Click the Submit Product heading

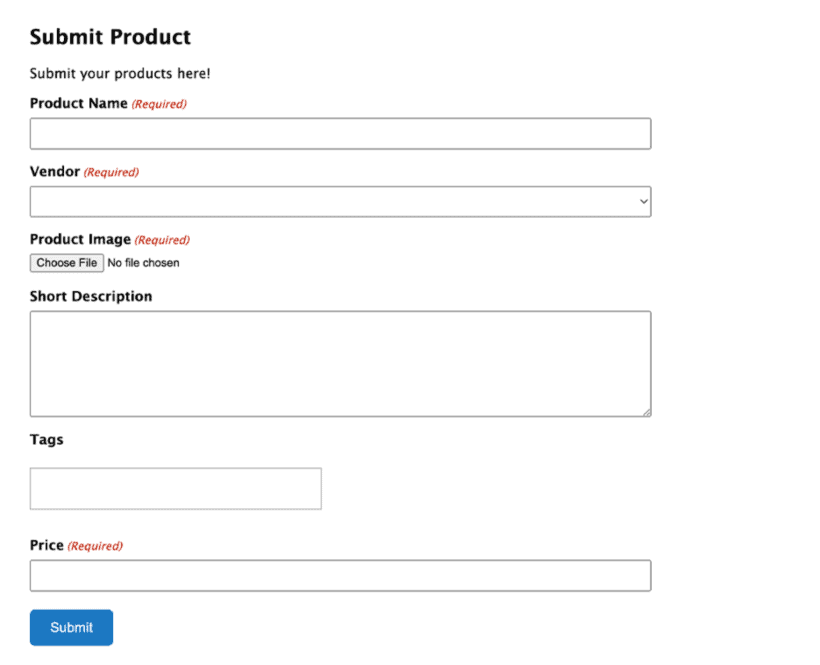click(110, 37)
